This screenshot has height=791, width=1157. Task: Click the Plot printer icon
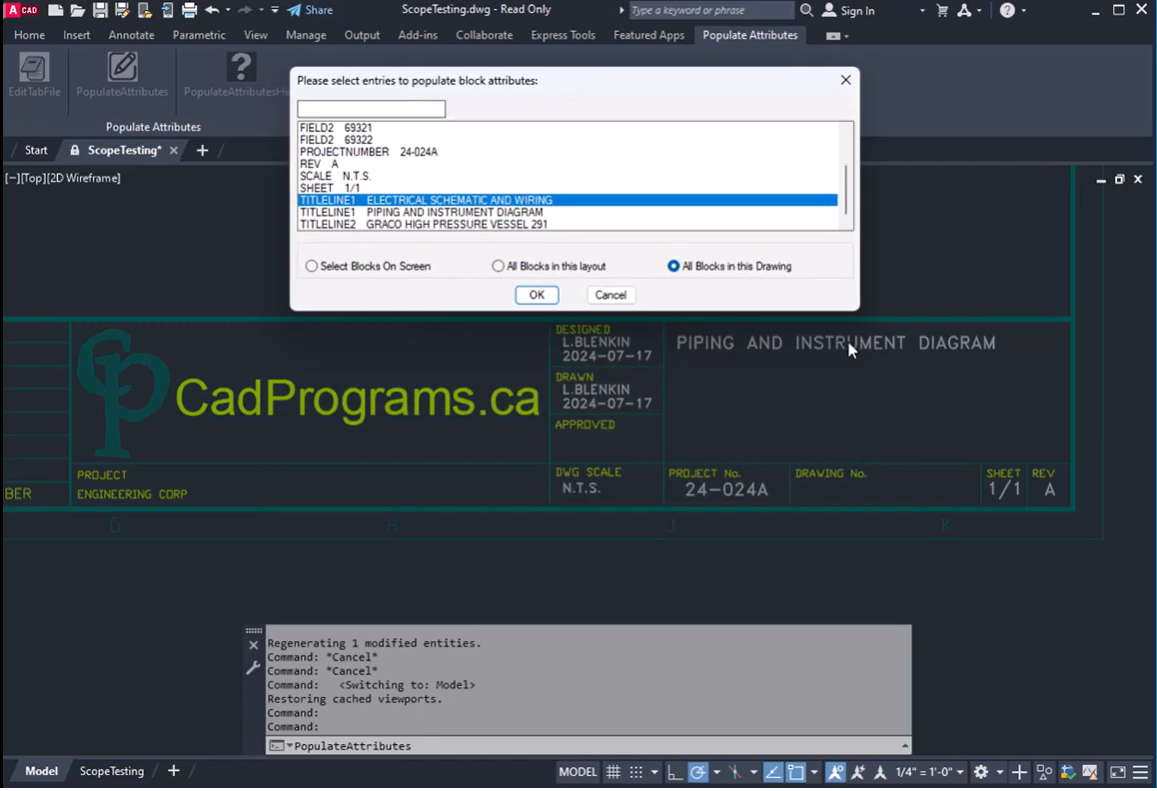tap(190, 10)
